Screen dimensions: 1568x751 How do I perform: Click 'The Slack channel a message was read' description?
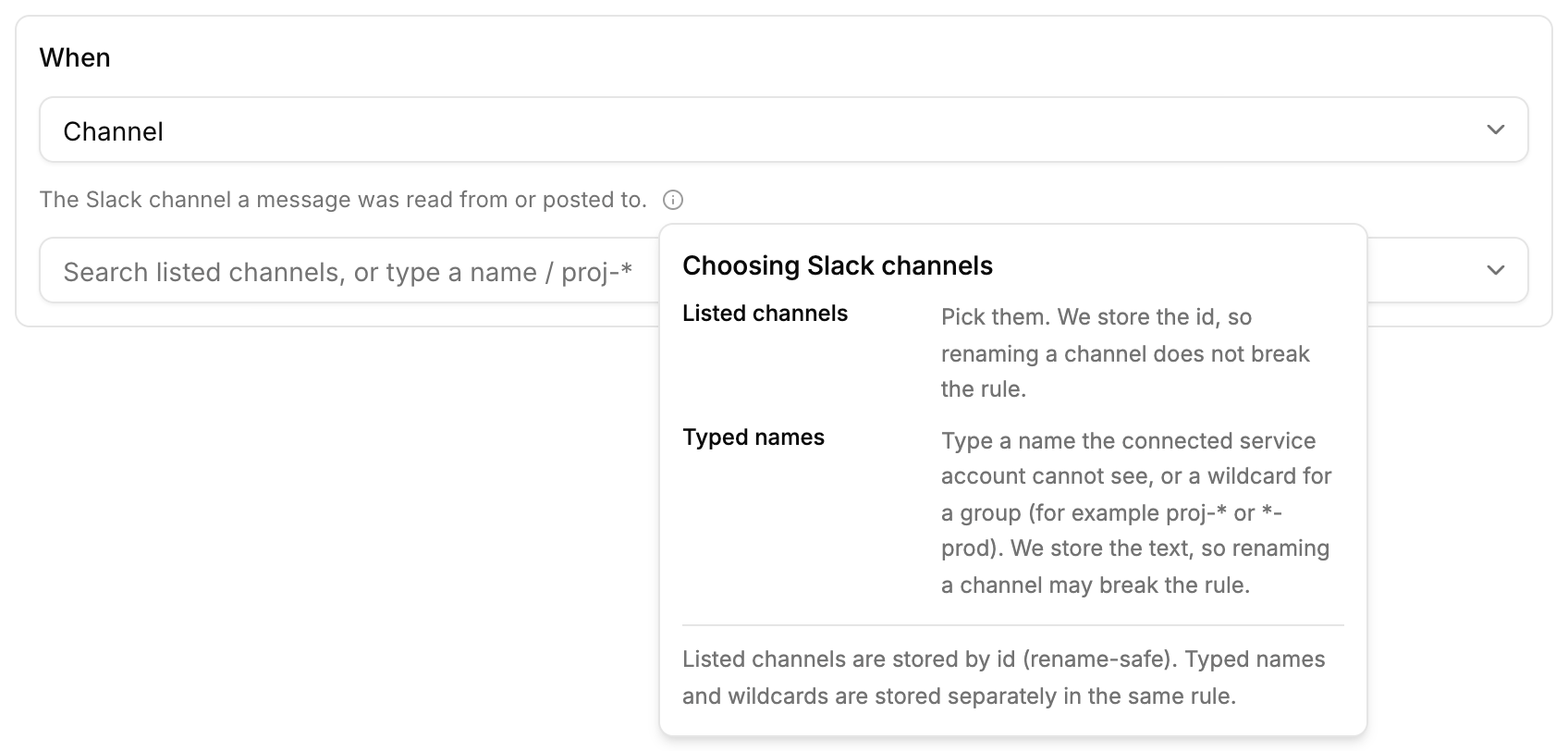[x=343, y=200]
